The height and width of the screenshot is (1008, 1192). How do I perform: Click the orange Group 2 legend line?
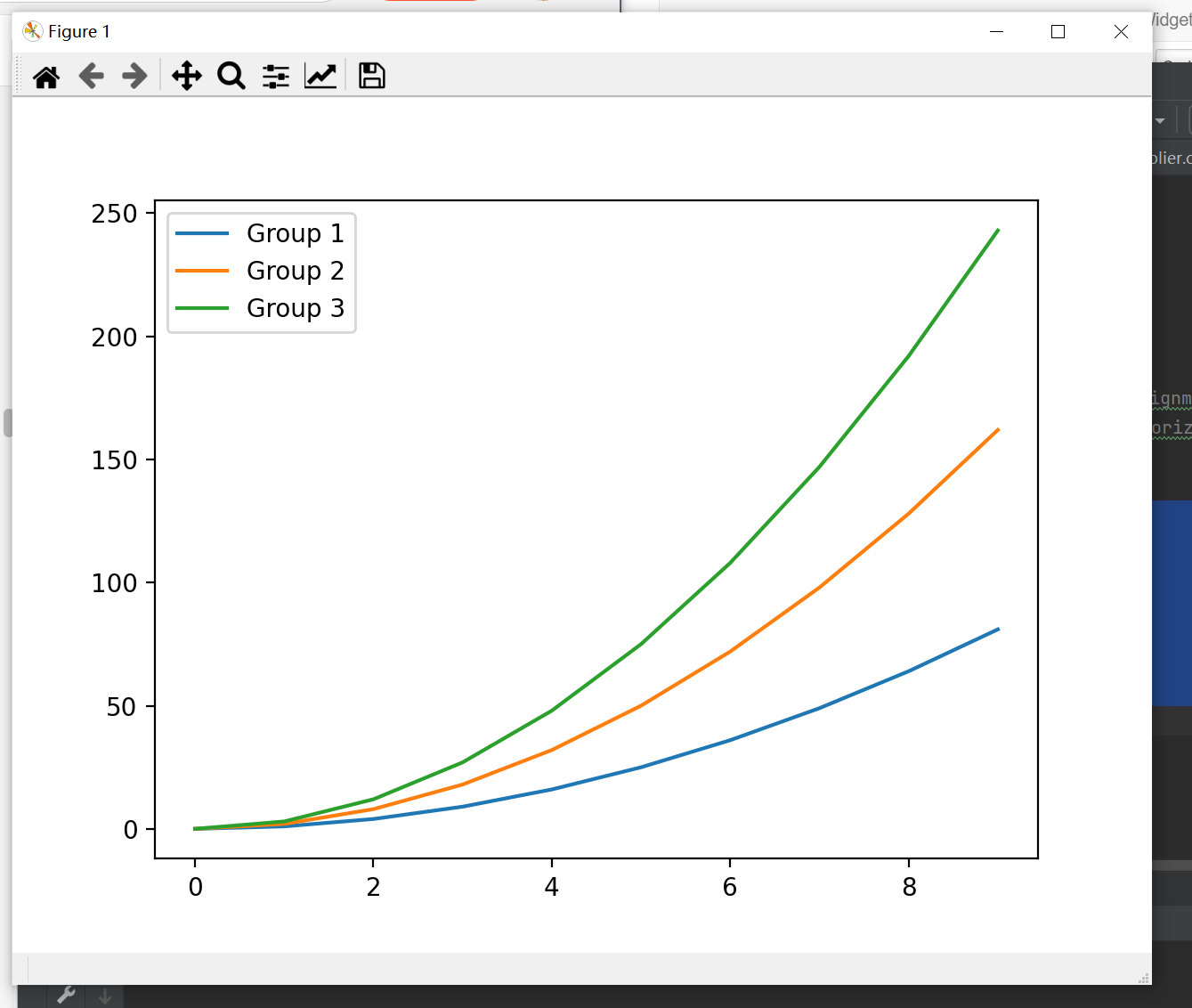coord(202,271)
